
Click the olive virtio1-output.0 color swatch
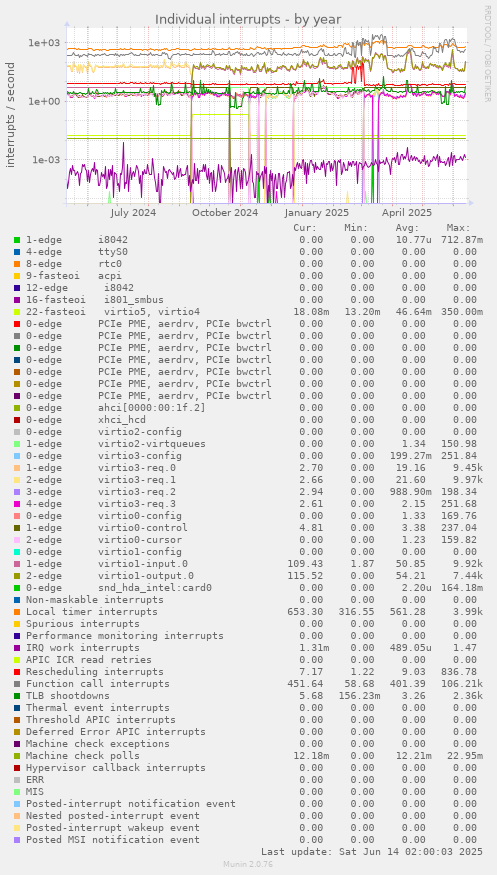[x=17, y=576]
